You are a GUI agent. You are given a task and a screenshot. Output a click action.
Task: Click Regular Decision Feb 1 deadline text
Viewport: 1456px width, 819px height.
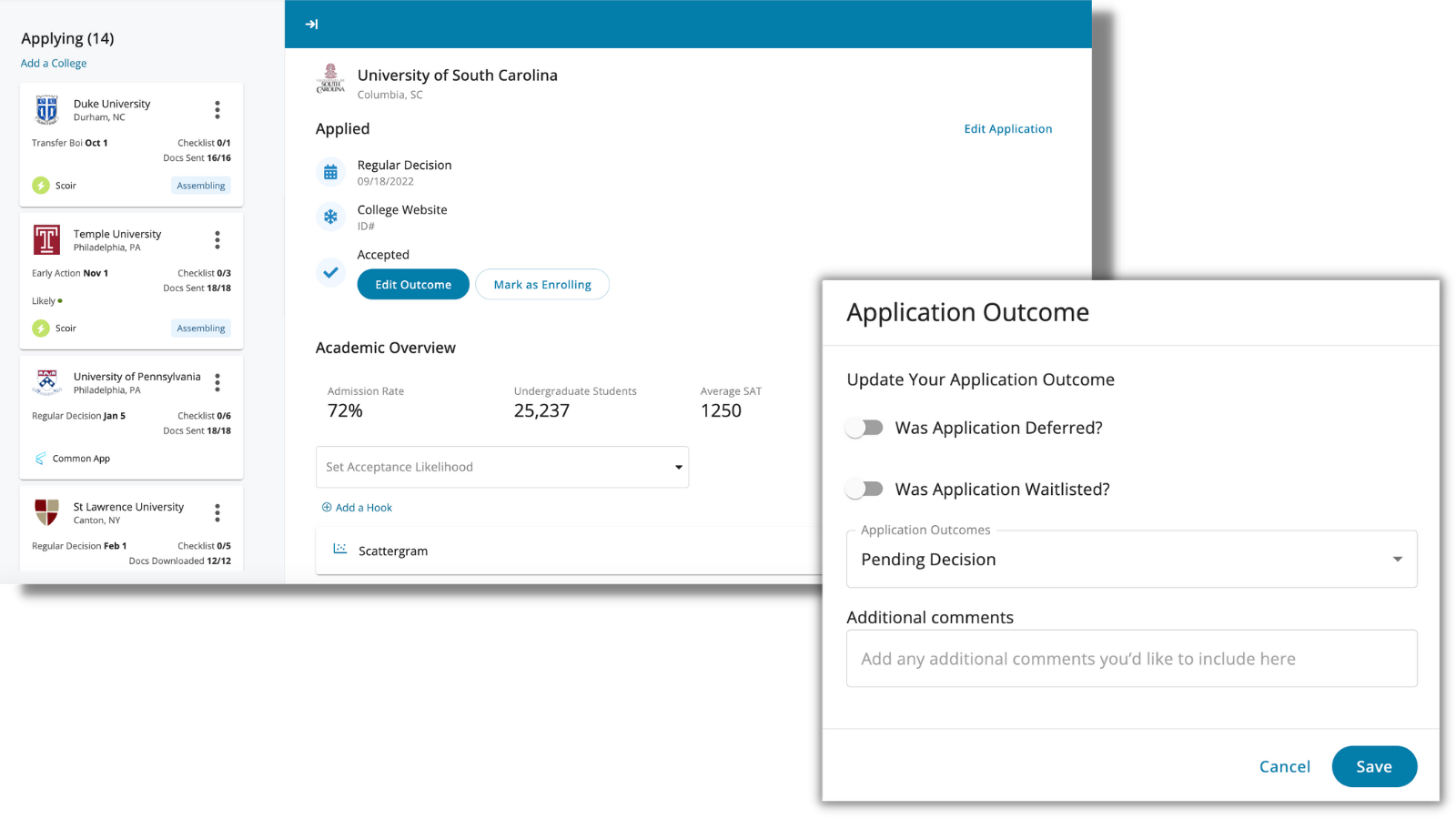pyautogui.click(x=79, y=546)
